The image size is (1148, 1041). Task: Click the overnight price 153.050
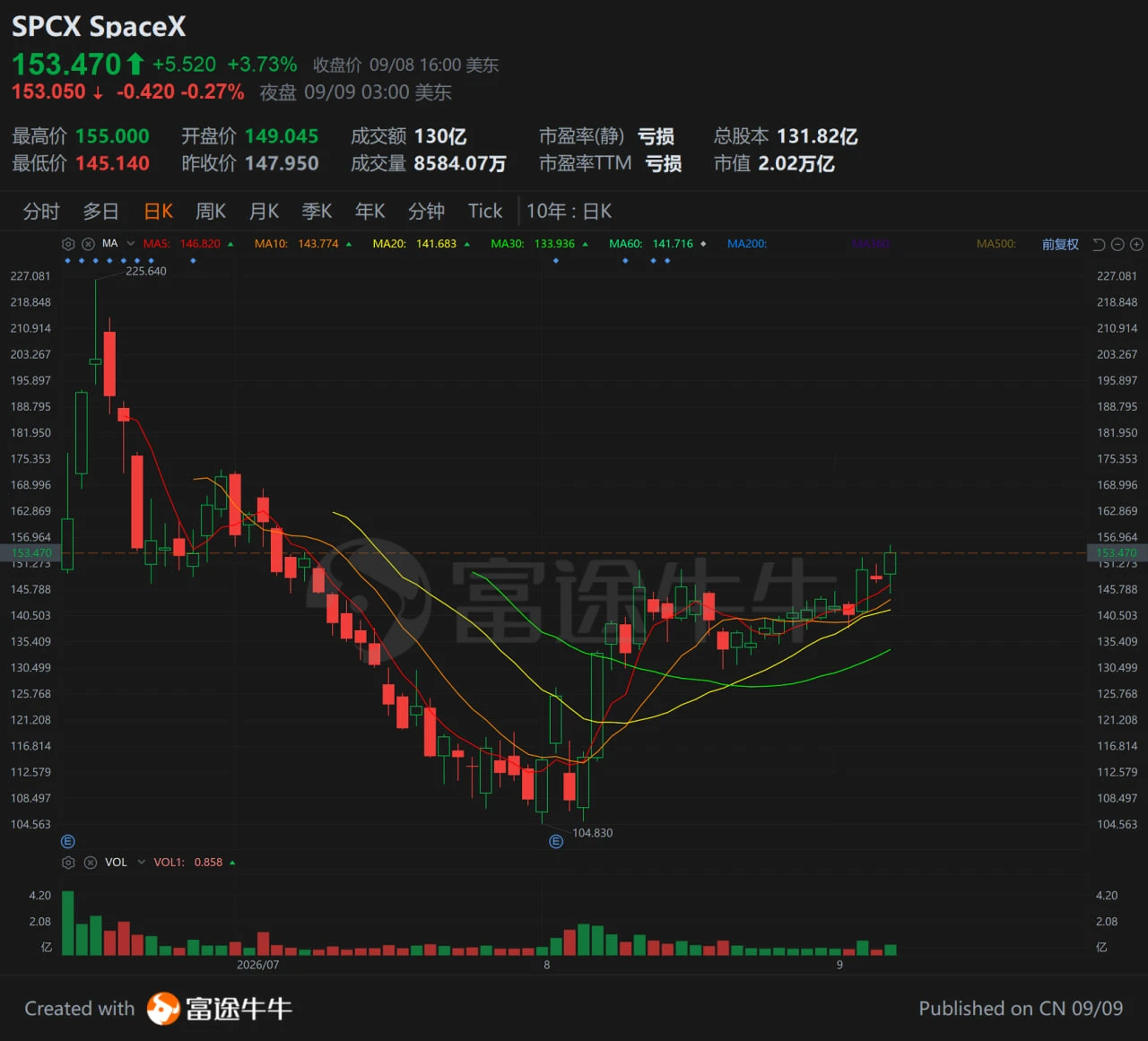click(48, 91)
